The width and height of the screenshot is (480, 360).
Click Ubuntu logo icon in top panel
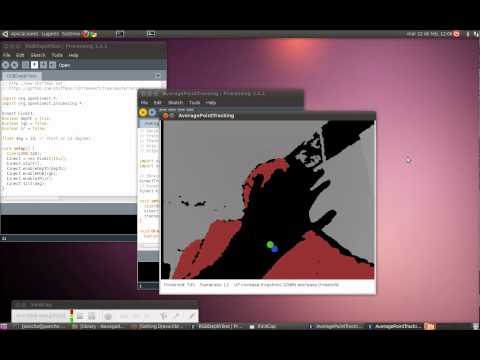pyautogui.click(x=5, y=34)
